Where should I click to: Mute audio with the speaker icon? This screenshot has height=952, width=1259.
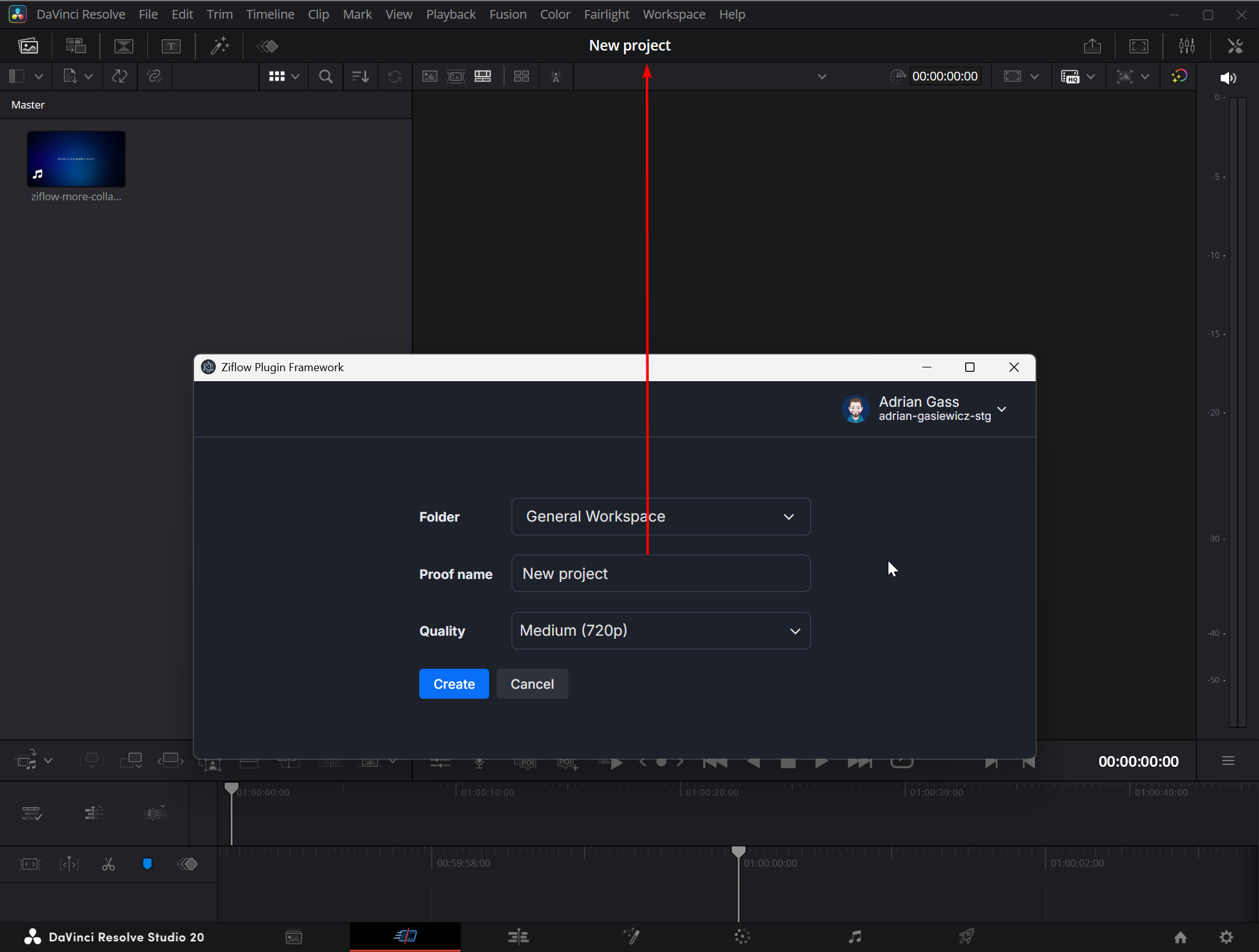(x=1228, y=77)
